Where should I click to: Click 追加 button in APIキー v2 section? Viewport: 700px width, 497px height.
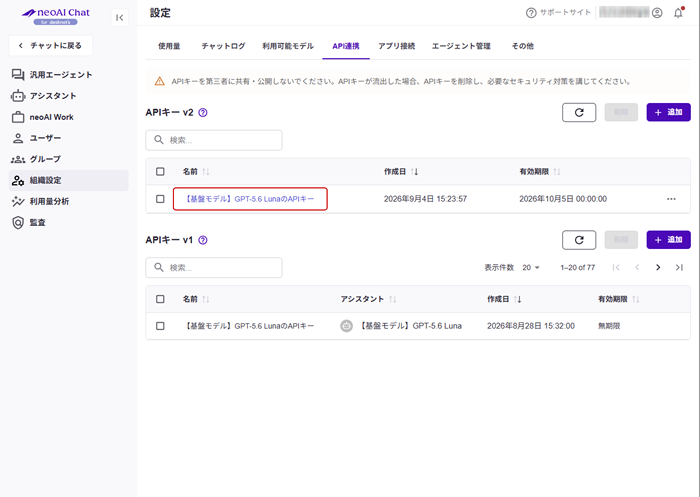[668, 113]
